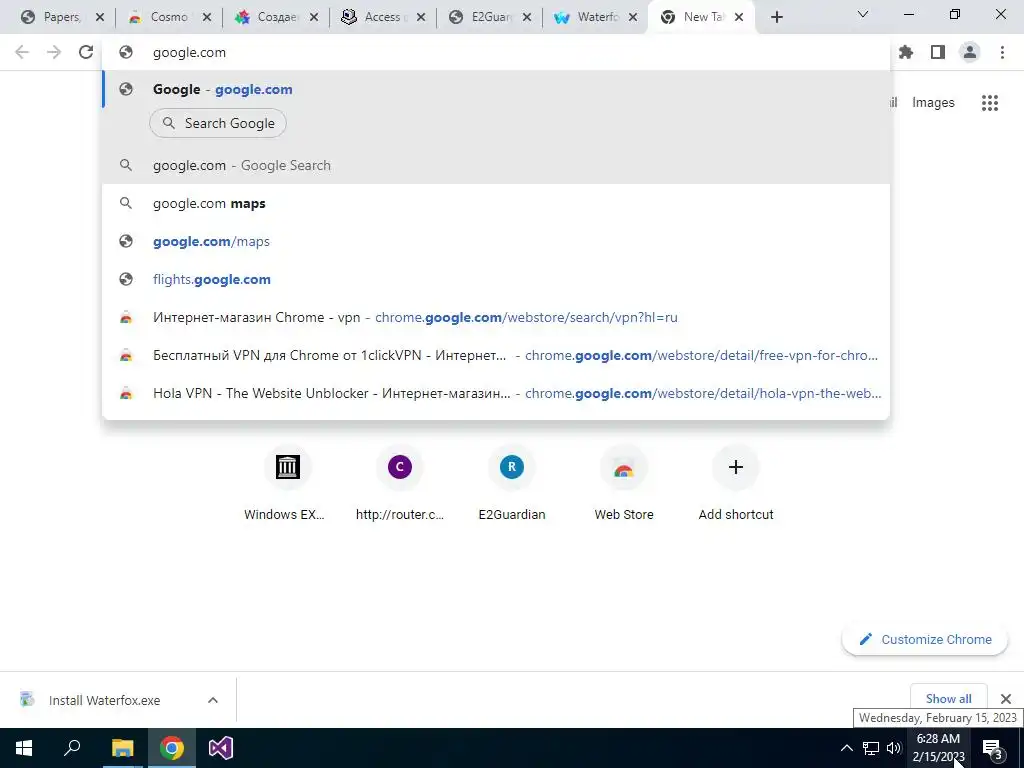
Task: Open the profile avatar icon
Action: click(x=970, y=52)
